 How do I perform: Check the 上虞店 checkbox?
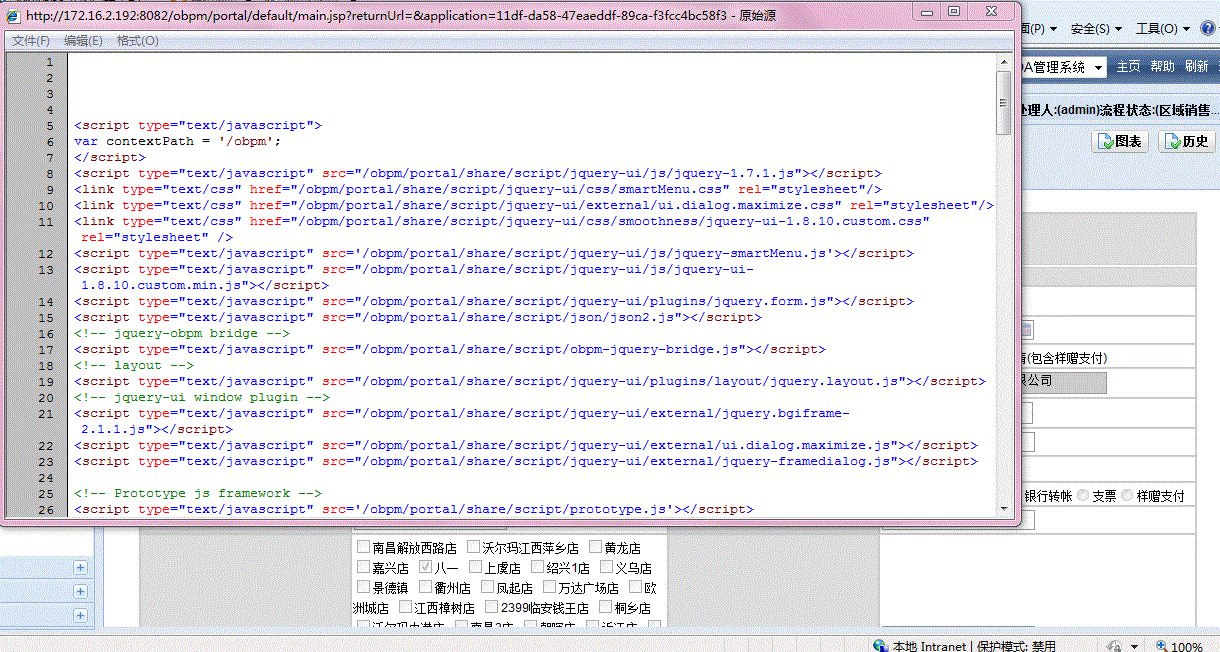click(476, 567)
